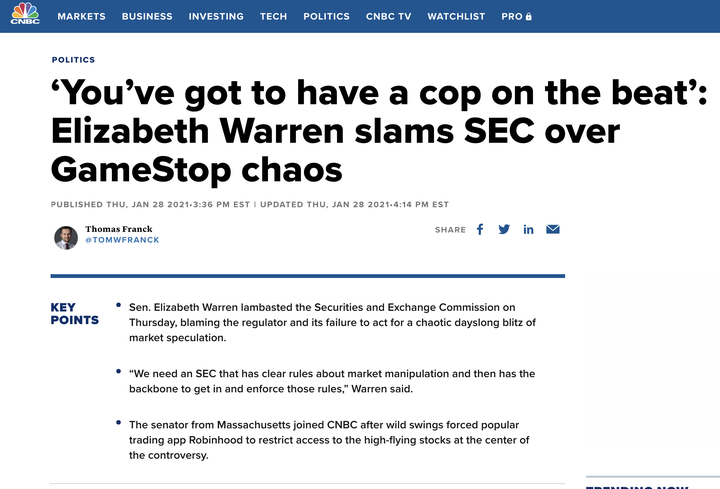Navigate to Politics in the nav bar
720x489 pixels.
tap(326, 17)
